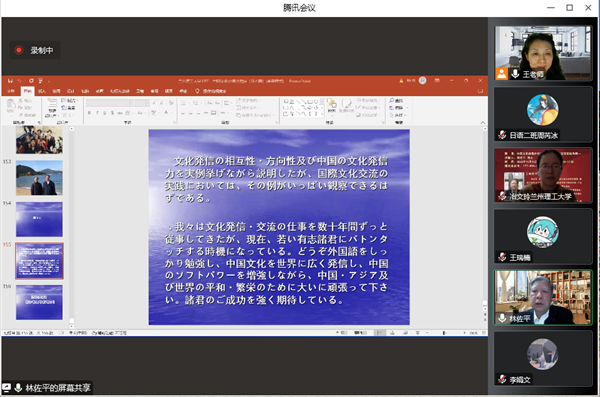Click the New Slide icon in the ribbon
600x397 pixels.
pyautogui.click(x=52, y=105)
